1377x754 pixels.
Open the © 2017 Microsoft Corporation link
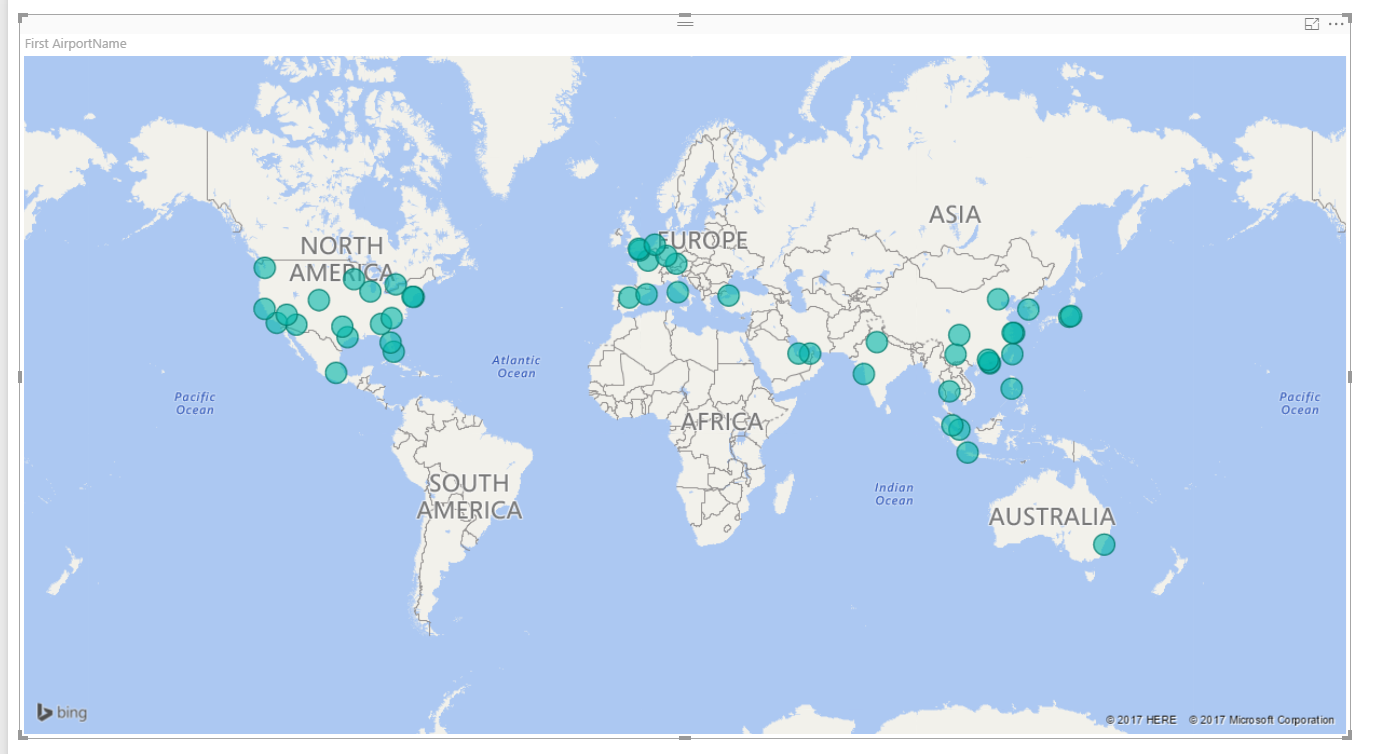click(1261, 719)
